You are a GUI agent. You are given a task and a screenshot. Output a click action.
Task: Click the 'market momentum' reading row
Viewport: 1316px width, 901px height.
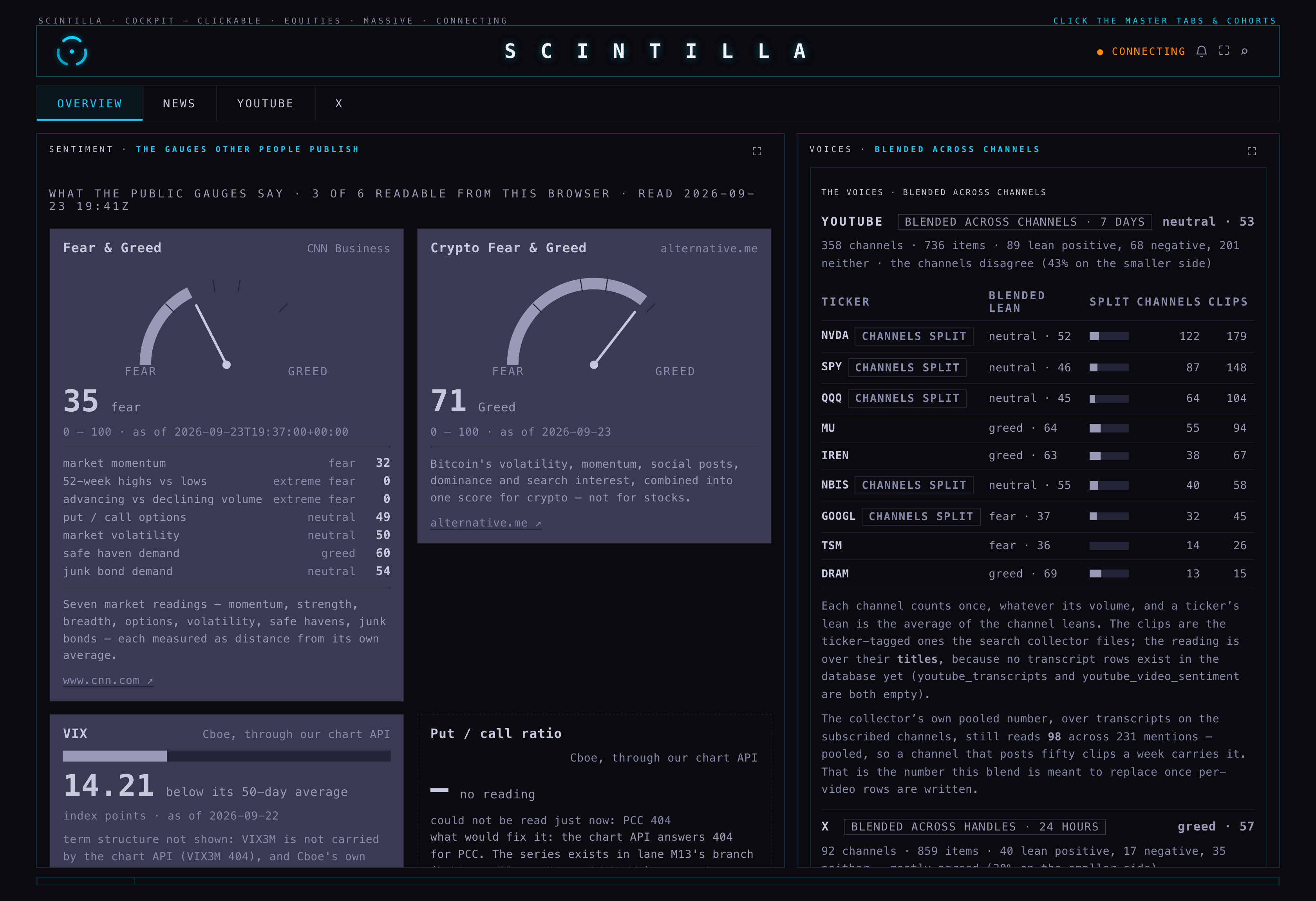point(226,463)
